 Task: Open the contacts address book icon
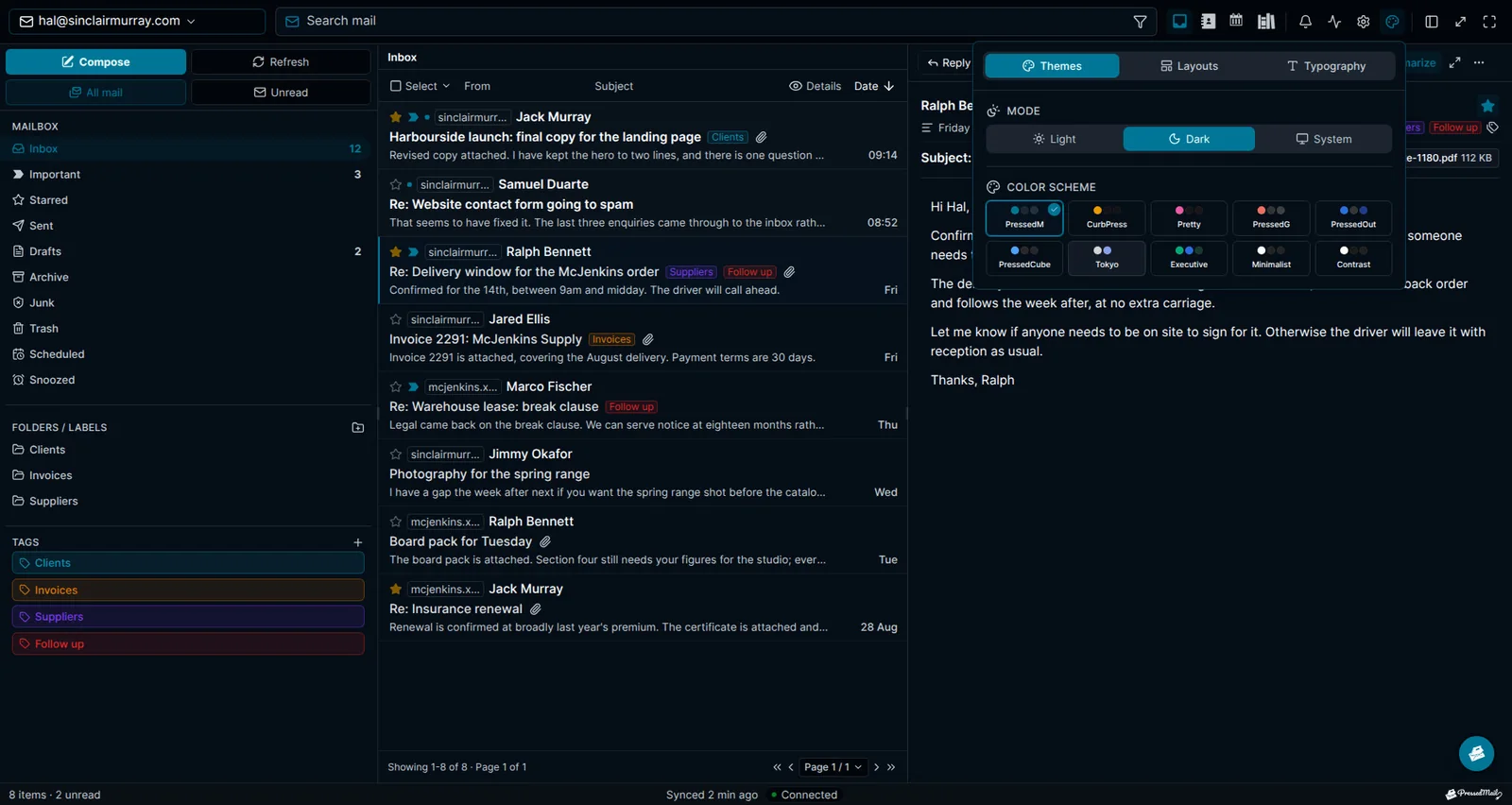point(1208,21)
